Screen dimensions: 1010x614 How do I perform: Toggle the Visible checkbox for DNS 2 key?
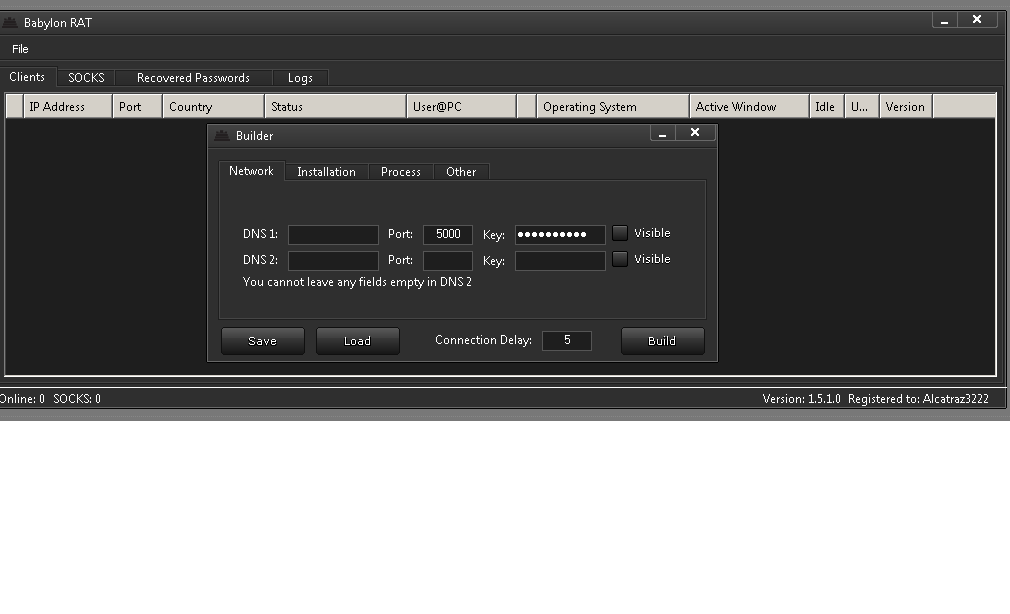point(620,259)
